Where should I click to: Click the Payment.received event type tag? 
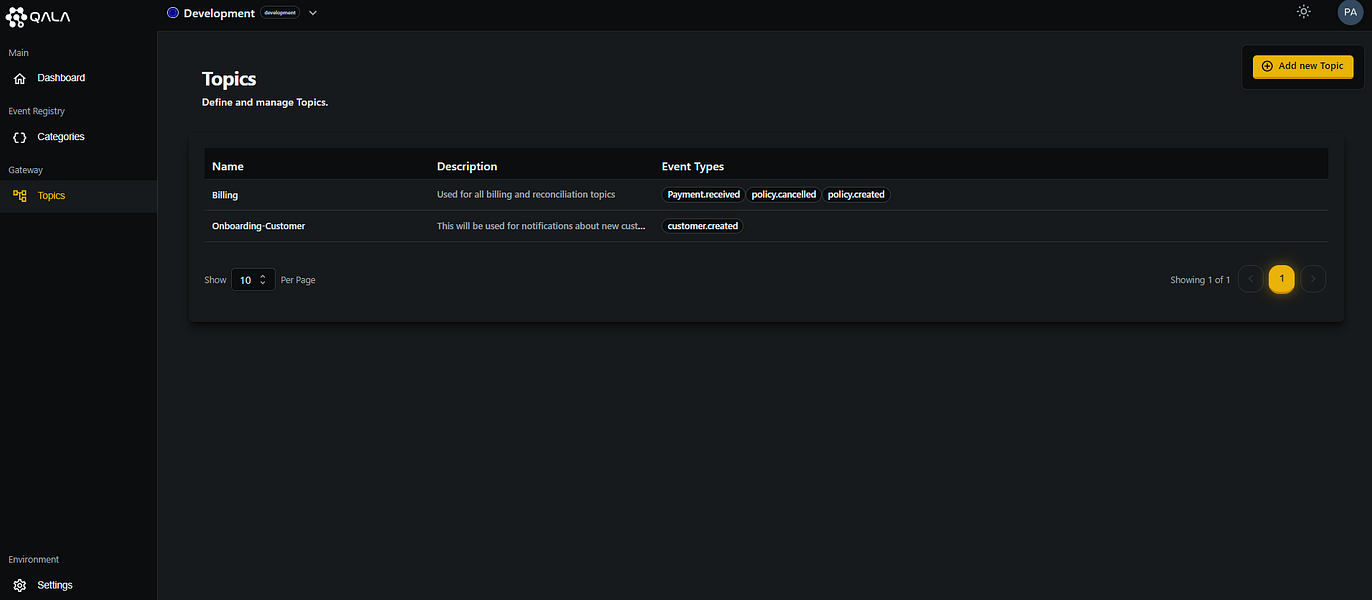click(703, 195)
